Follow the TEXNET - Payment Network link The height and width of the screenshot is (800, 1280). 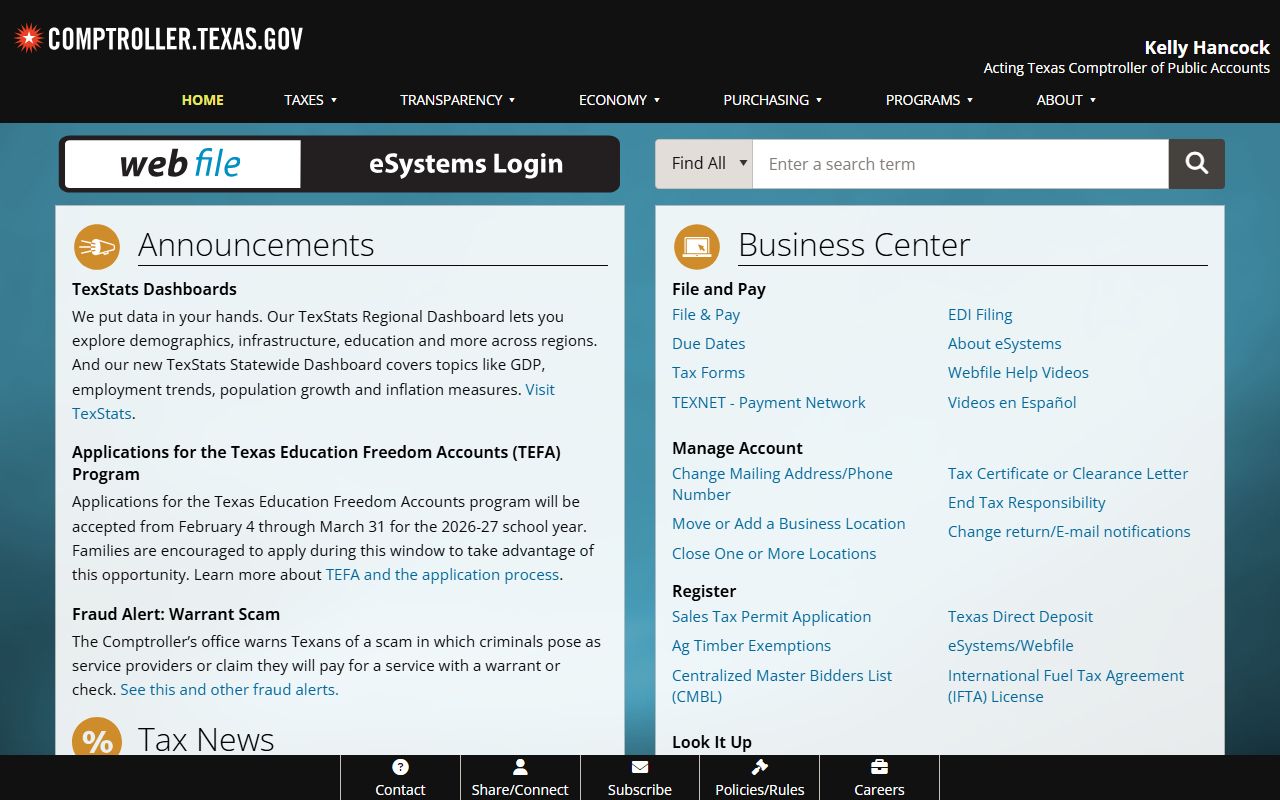point(768,402)
